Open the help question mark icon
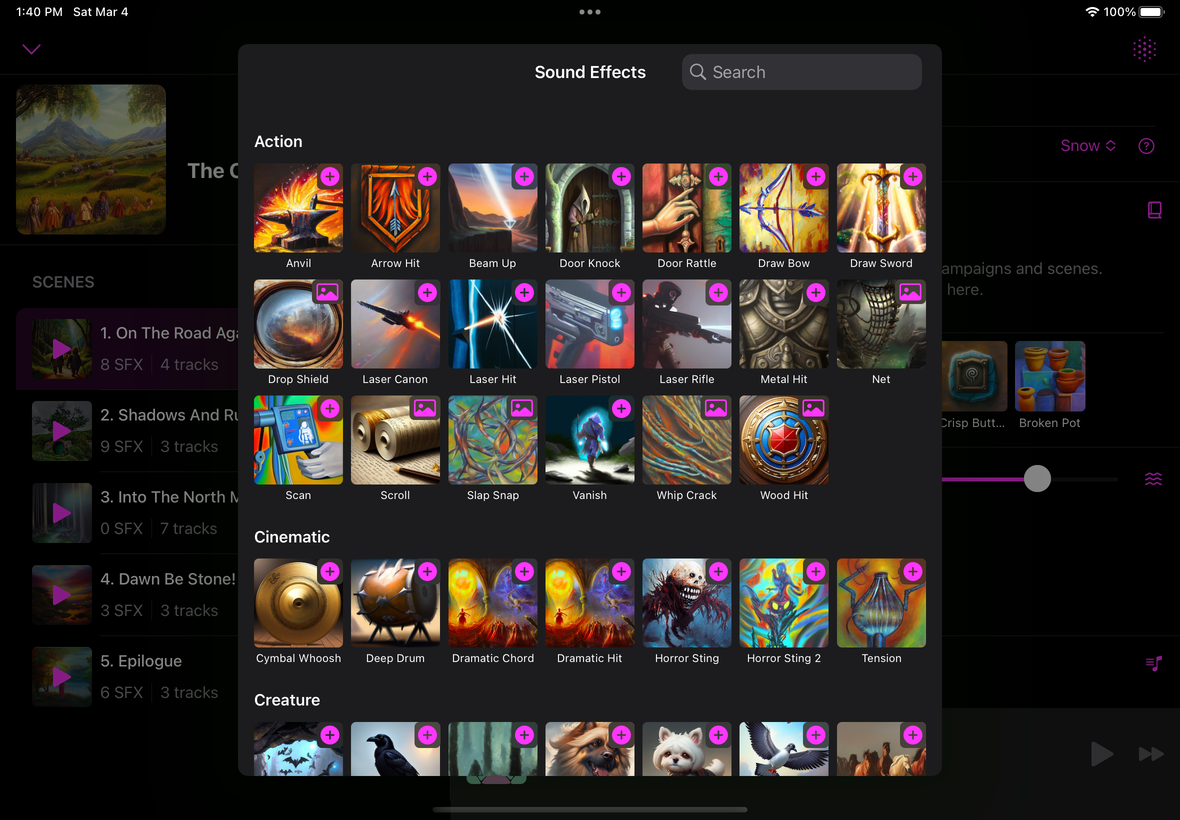This screenshot has height=820, width=1180. (1146, 146)
